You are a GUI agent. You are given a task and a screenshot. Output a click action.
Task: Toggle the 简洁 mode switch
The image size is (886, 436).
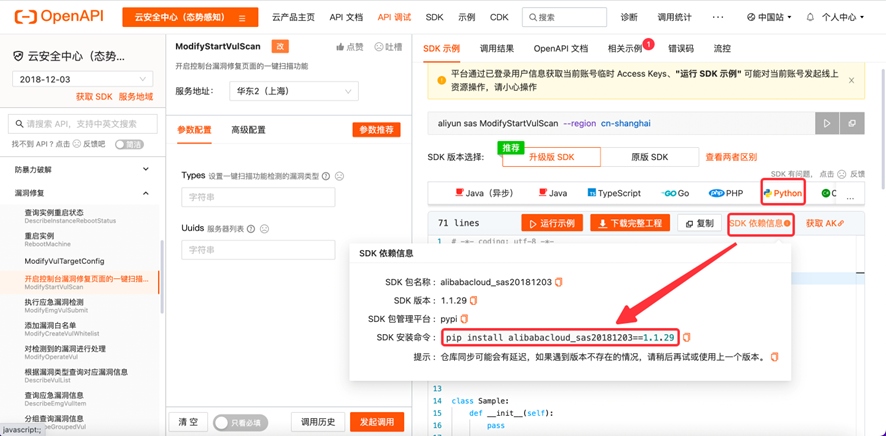(x=129, y=144)
